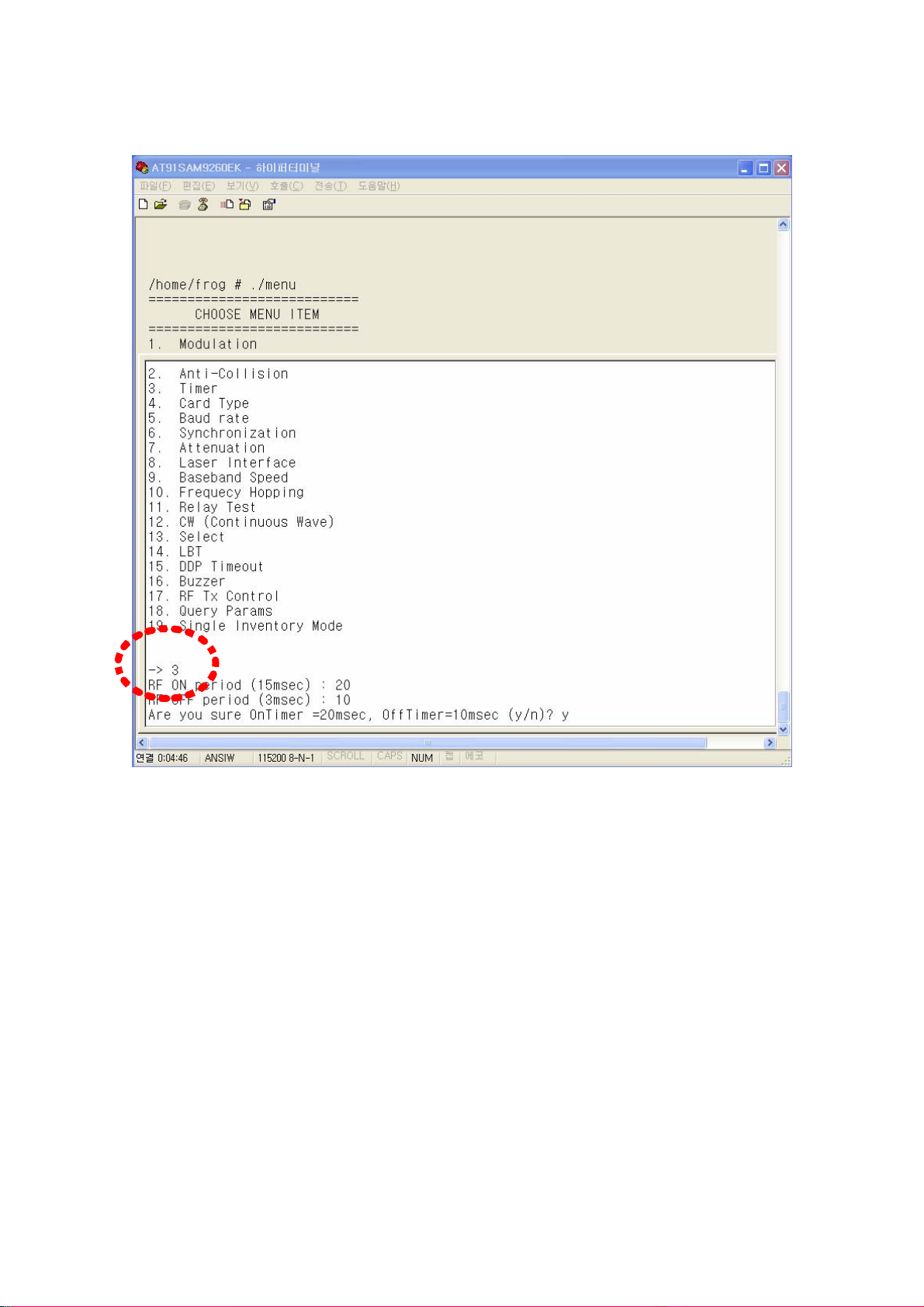Open the Properties toolbar icon
The image size is (924, 1307).
click(269, 205)
